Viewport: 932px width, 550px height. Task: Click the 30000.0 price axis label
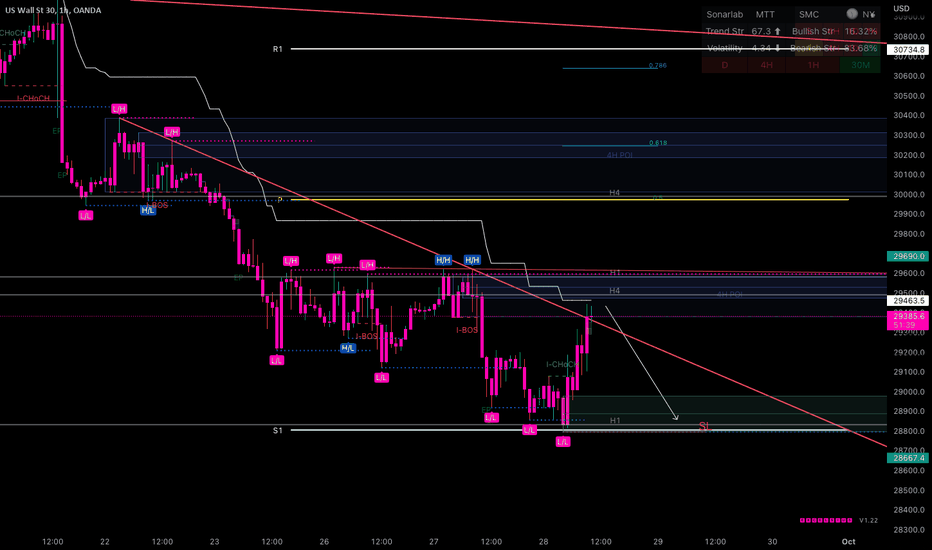pyautogui.click(x=909, y=194)
